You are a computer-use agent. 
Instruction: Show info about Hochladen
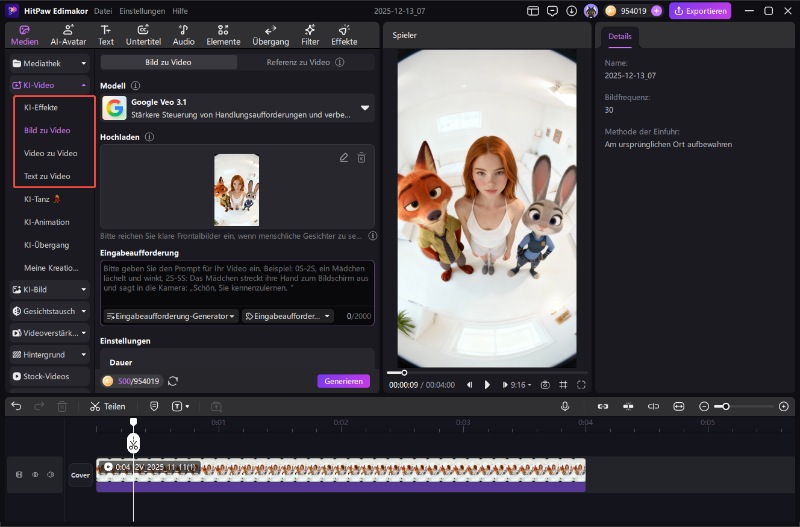point(149,137)
